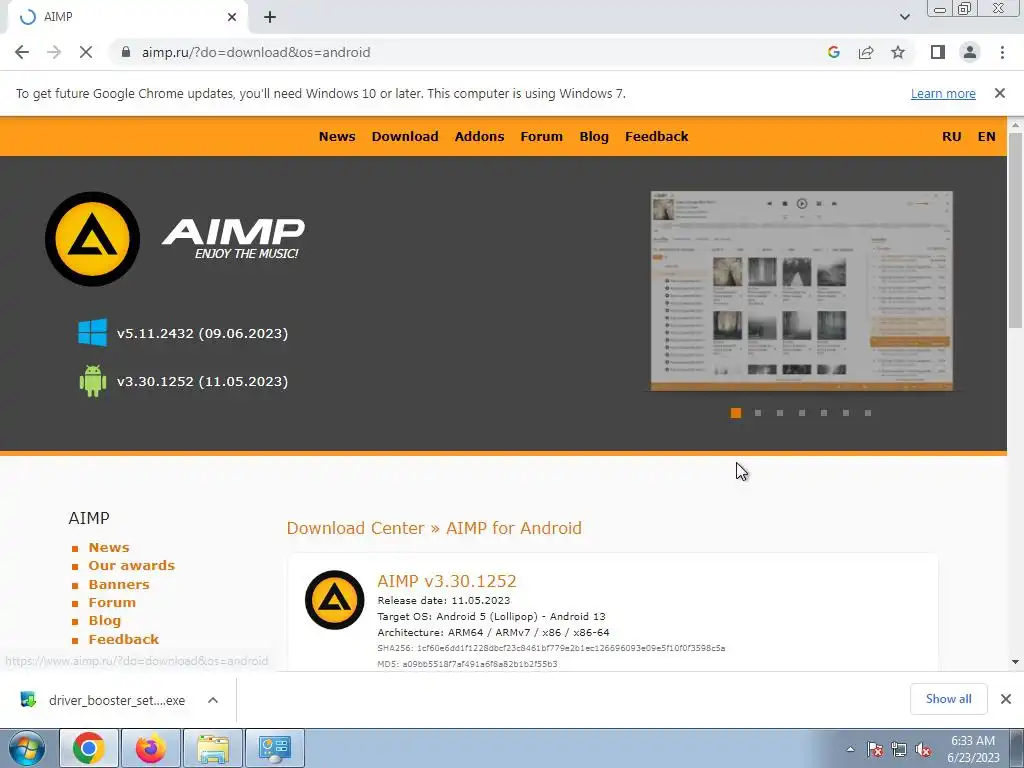The height and width of the screenshot is (768, 1024).
Task: Open Blog in the AIMP sidebar
Action: 104,620
